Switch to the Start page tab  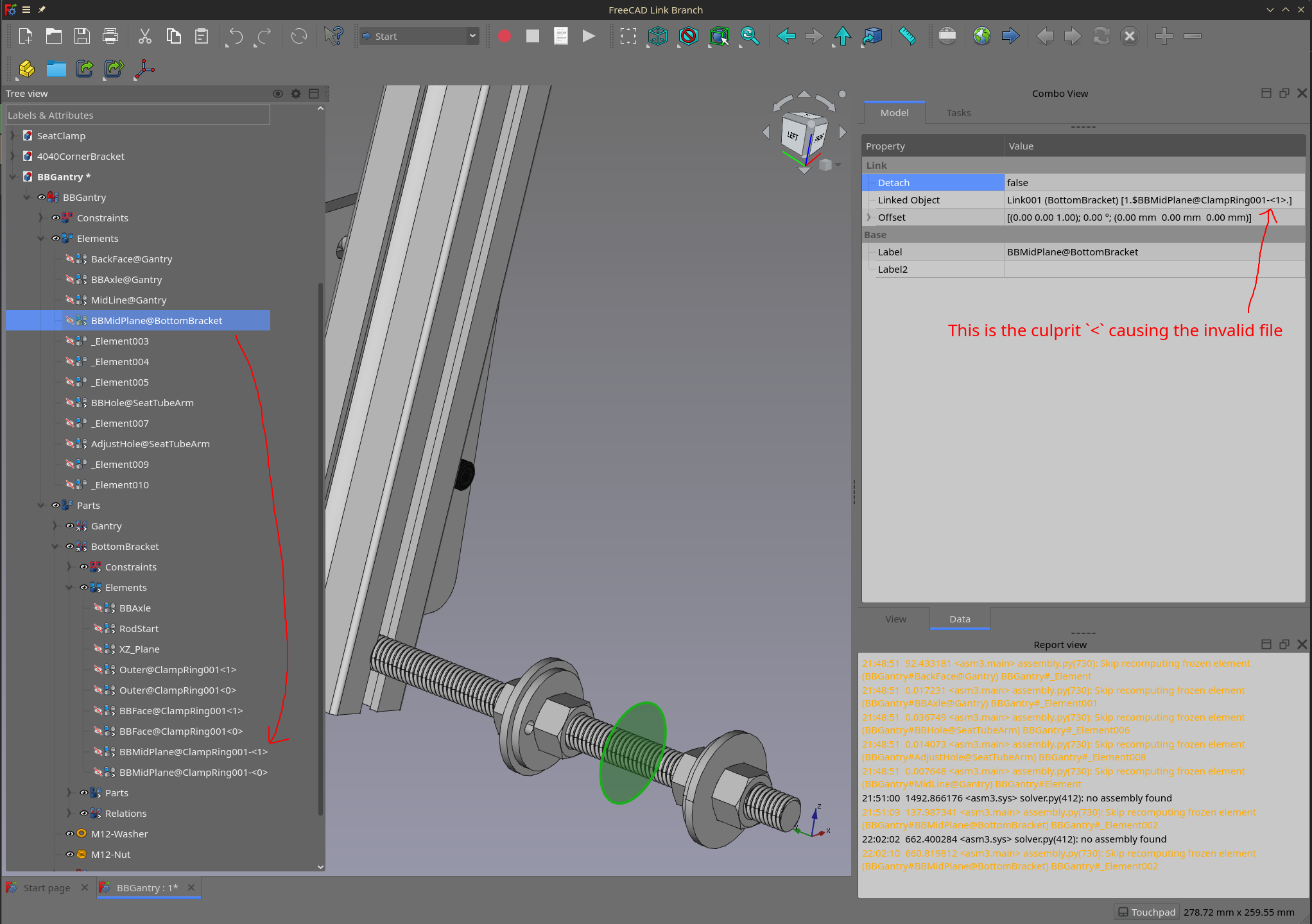point(46,887)
